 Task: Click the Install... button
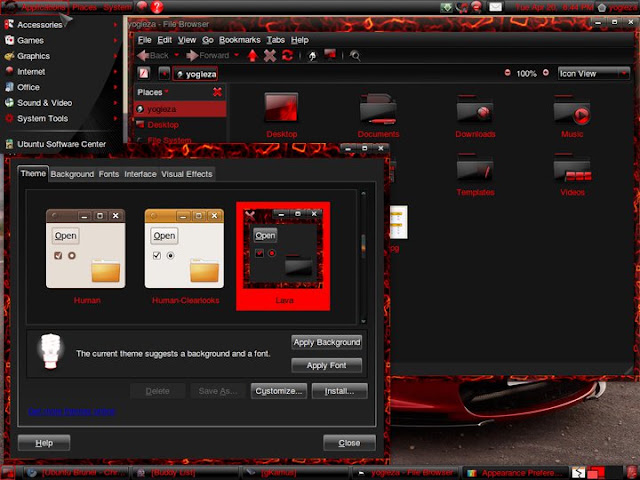tap(340, 391)
